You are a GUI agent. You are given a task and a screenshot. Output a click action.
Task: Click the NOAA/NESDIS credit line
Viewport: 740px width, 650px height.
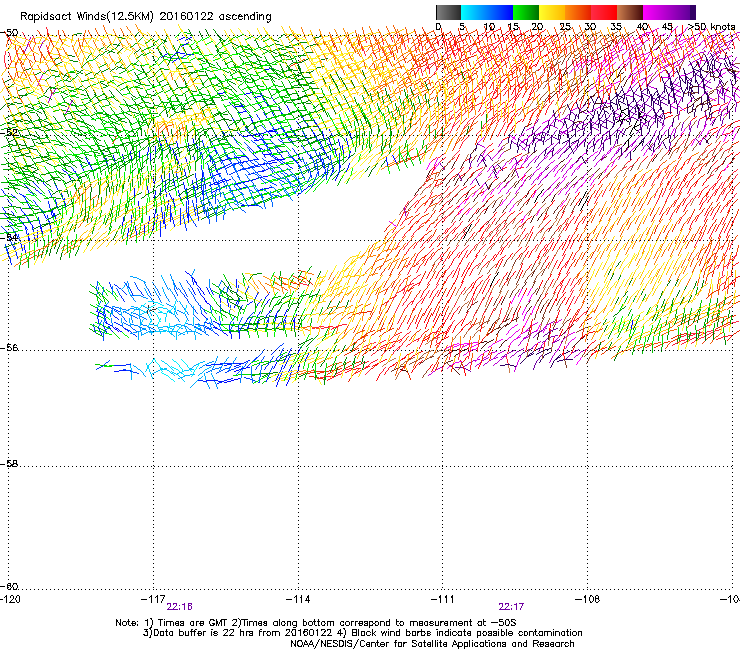coord(432,644)
